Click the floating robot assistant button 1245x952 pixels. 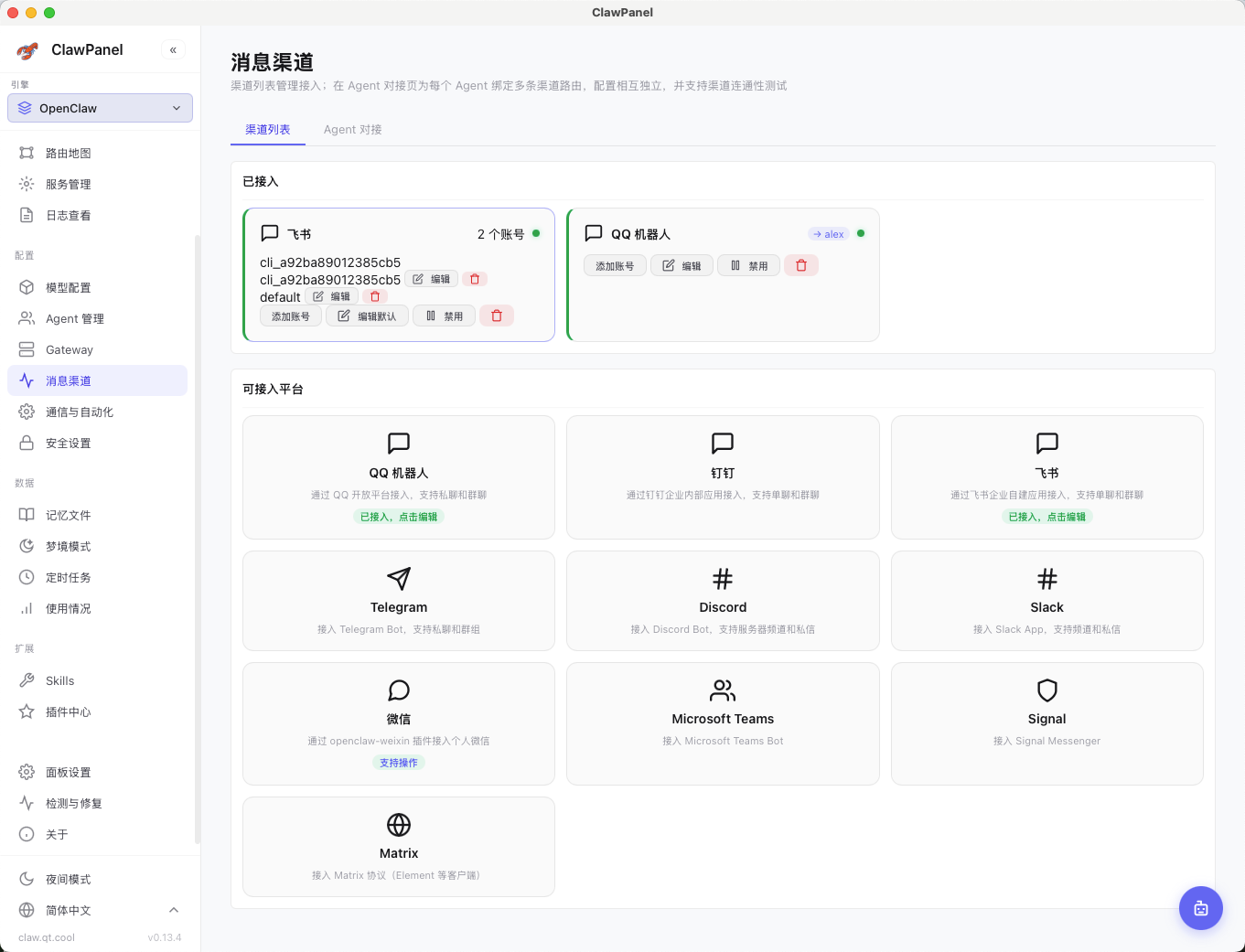point(1200,908)
